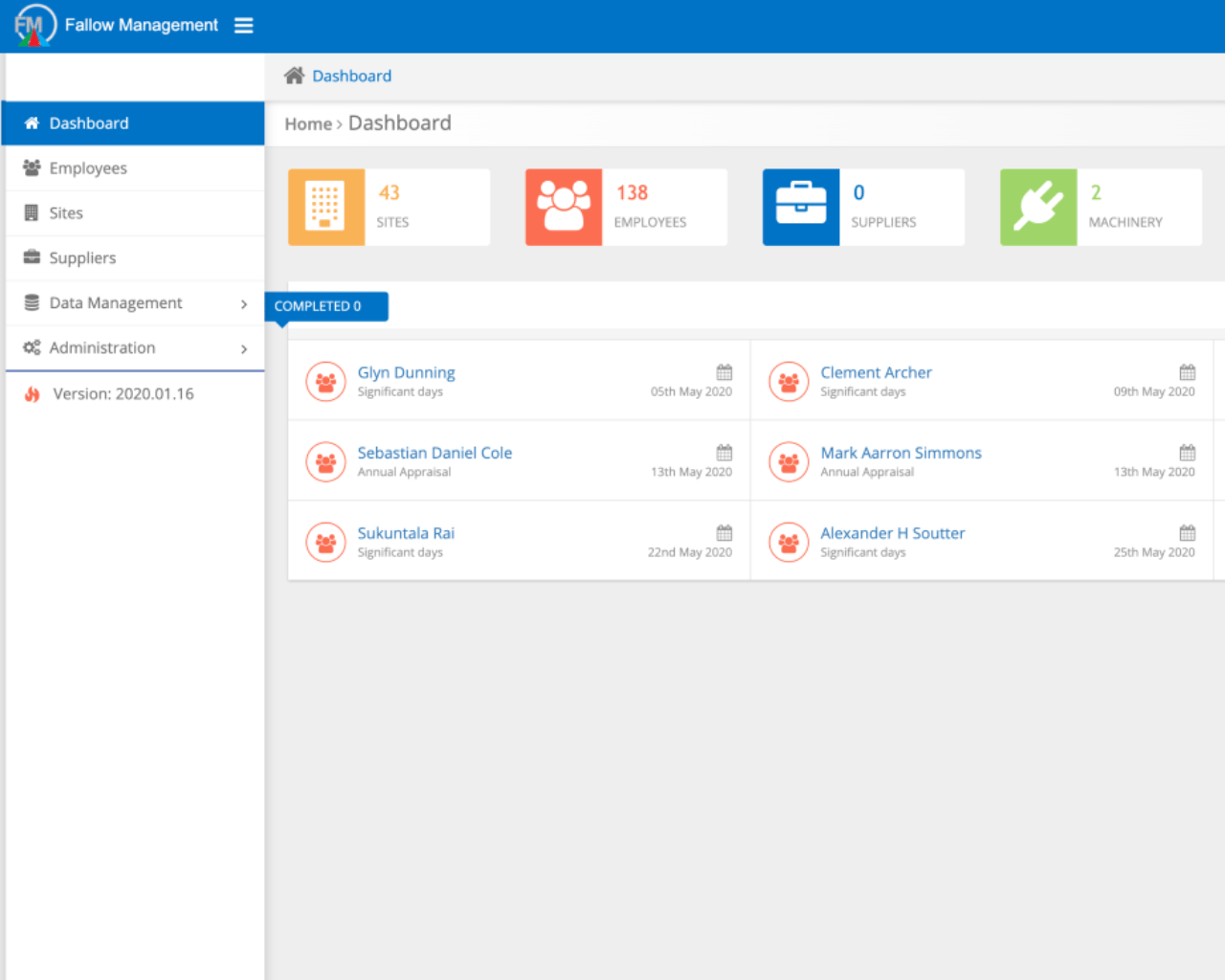The width and height of the screenshot is (1225, 980).
Task: Open Employees in the sidebar
Action: coord(88,168)
